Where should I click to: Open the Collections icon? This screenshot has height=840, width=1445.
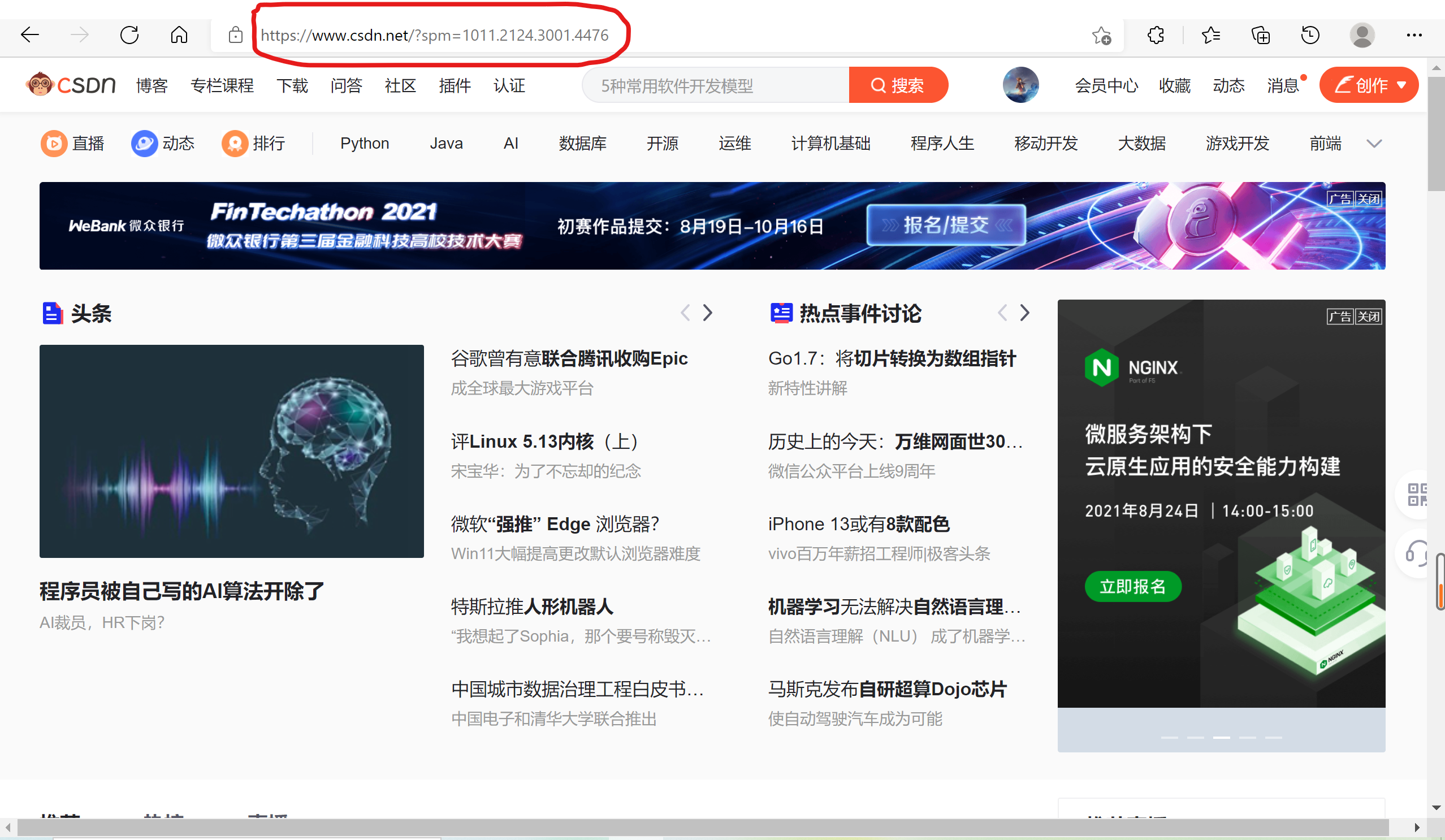pos(1260,36)
